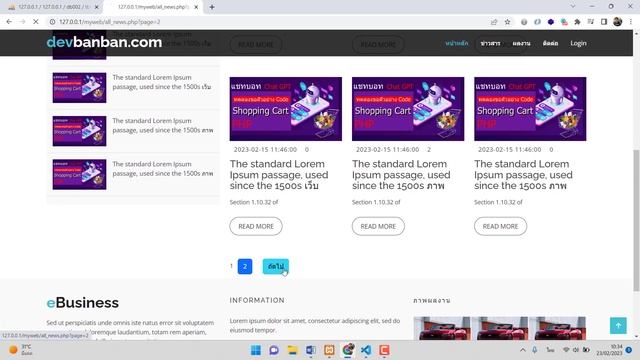The image size is (640, 360).
Task: Open the orange XAMPP taskbar icon
Action: click(x=329, y=350)
